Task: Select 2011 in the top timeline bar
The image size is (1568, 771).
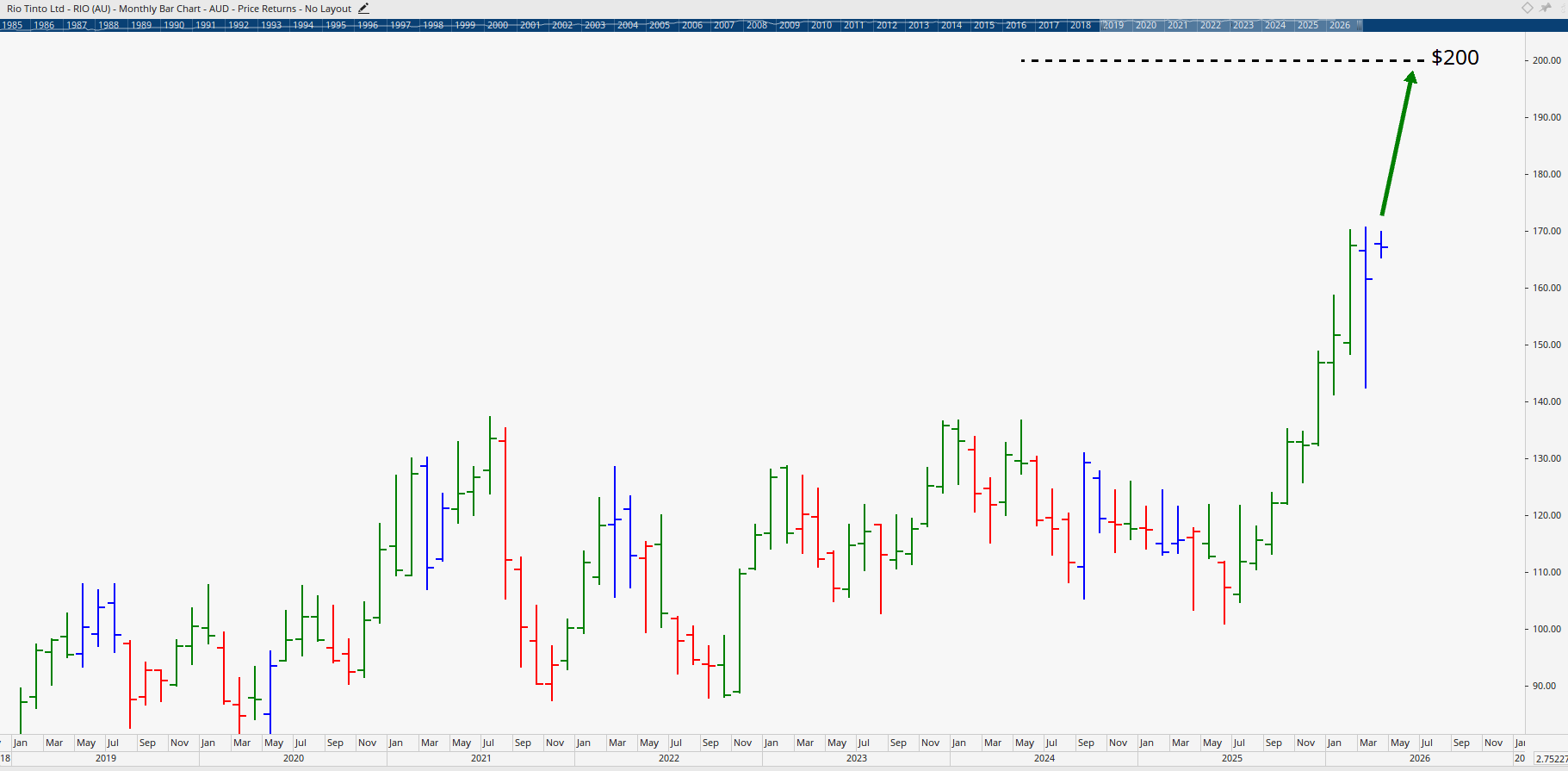Action: [854, 25]
